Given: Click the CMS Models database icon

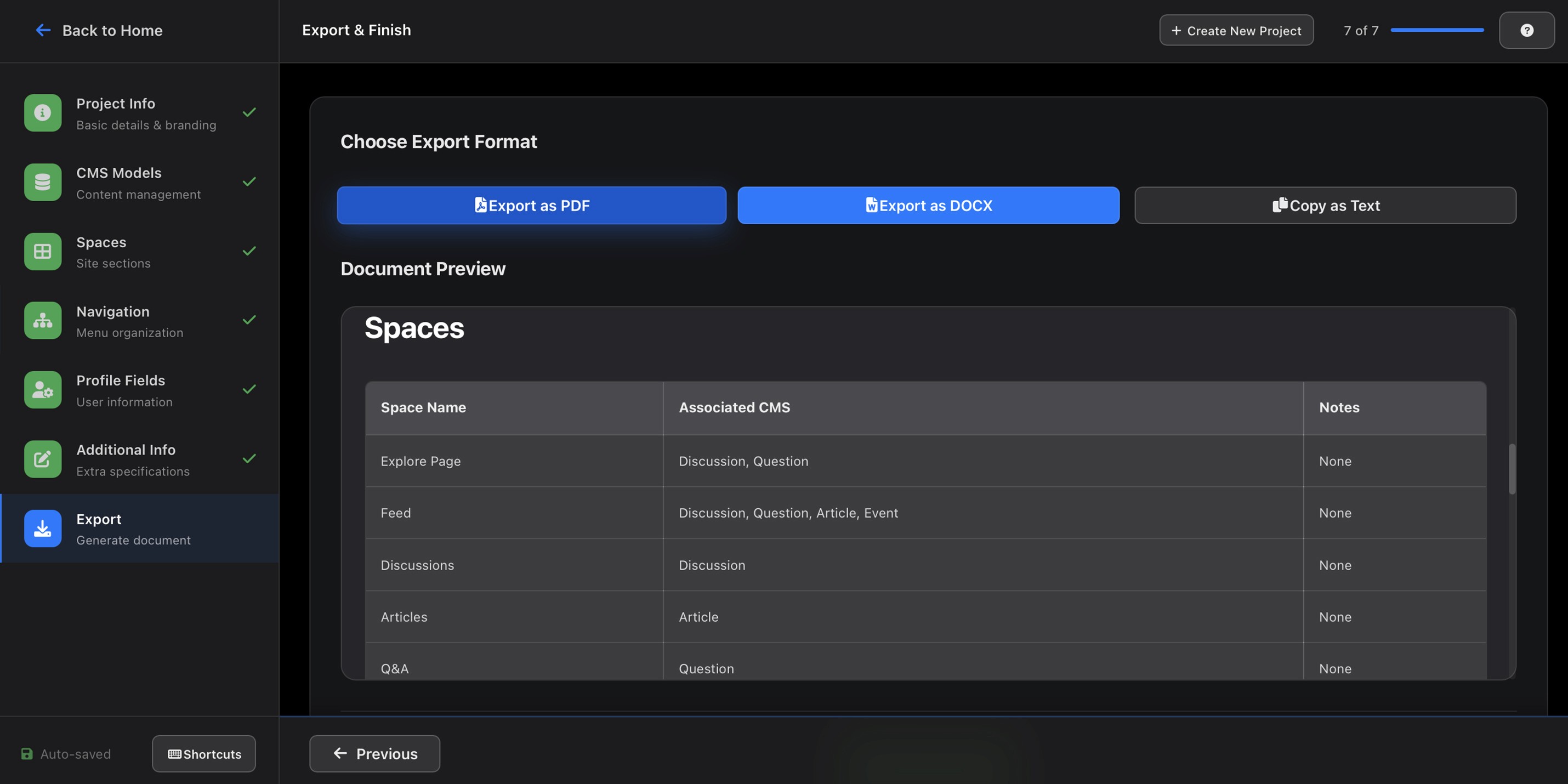Looking at the screenshot, I should (43, 182).
